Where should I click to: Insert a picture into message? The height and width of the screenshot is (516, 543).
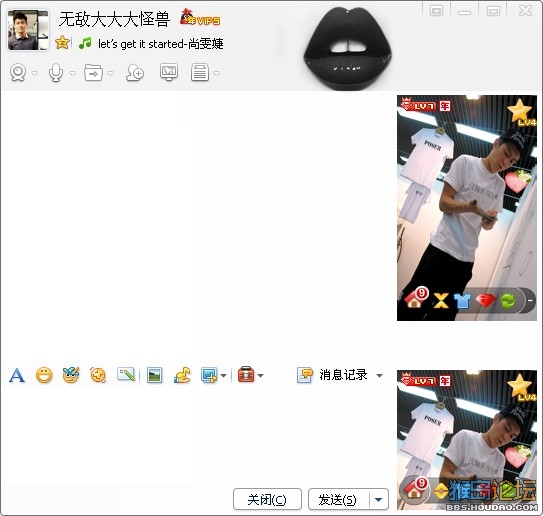click(154, 375)
